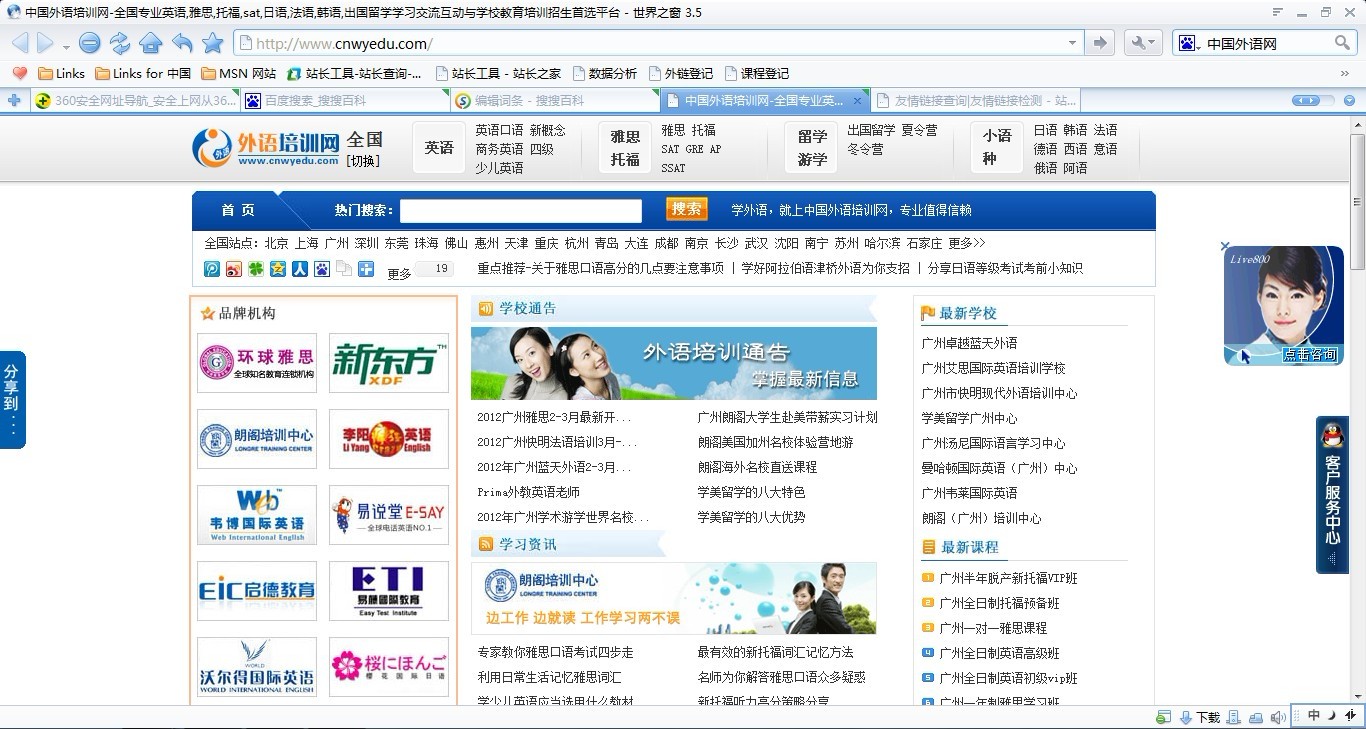This screenshot has height=729, width=1366.
Task: Click the orange 搜索 button
Action: [x=687, y=209]
